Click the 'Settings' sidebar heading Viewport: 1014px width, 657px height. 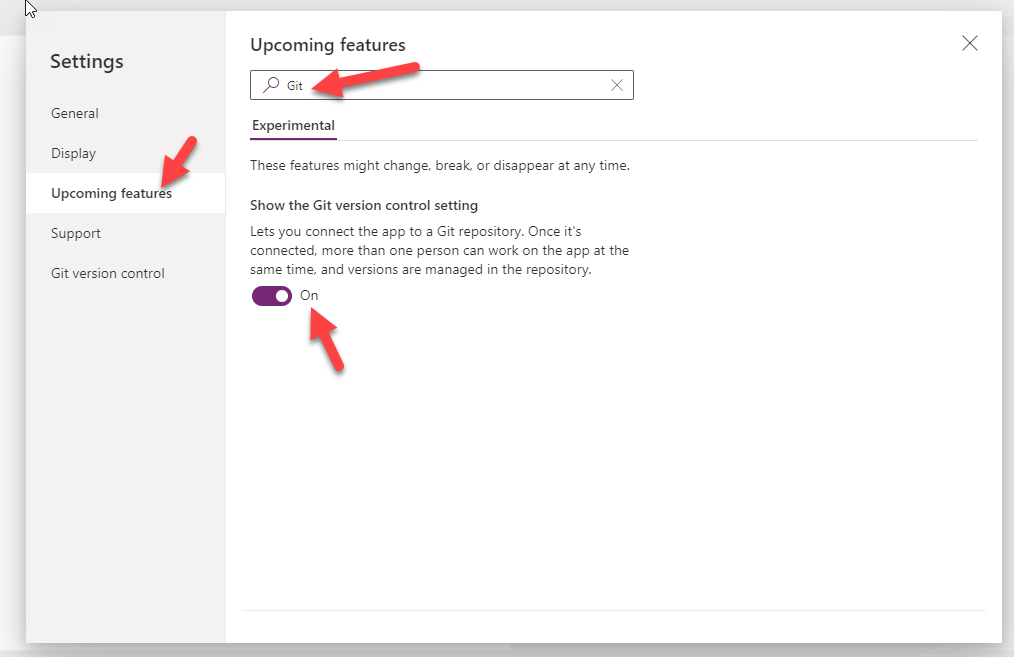[x=87, y=62]
